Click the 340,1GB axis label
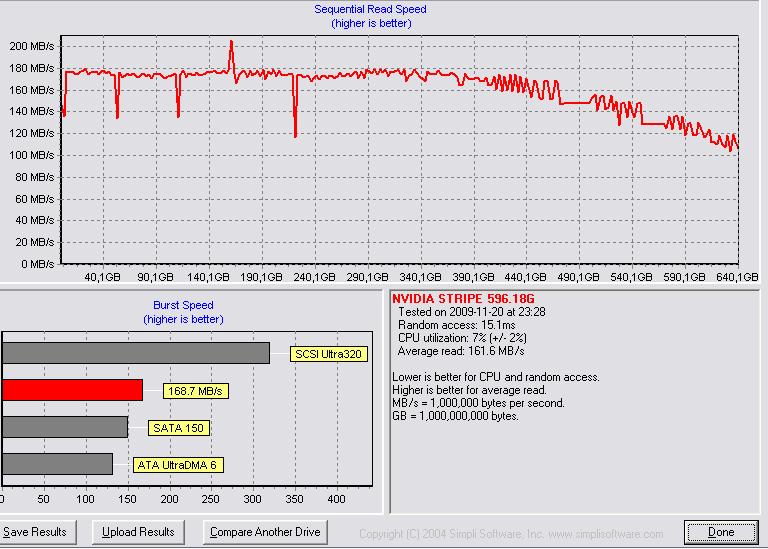Viewport: 768px width, 549px height. [420, 277]
